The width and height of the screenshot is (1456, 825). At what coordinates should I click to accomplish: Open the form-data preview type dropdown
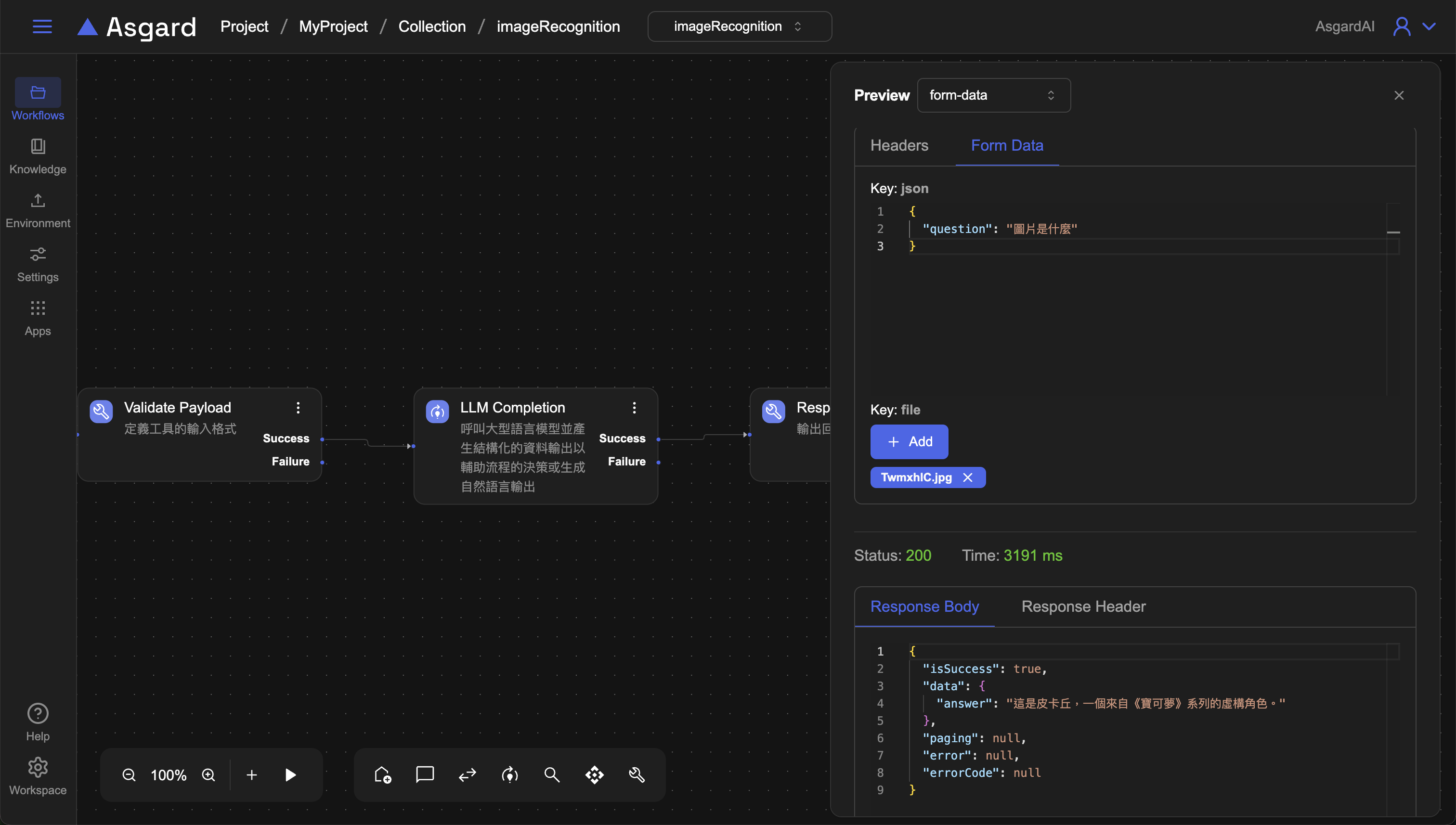click(993, 95)
